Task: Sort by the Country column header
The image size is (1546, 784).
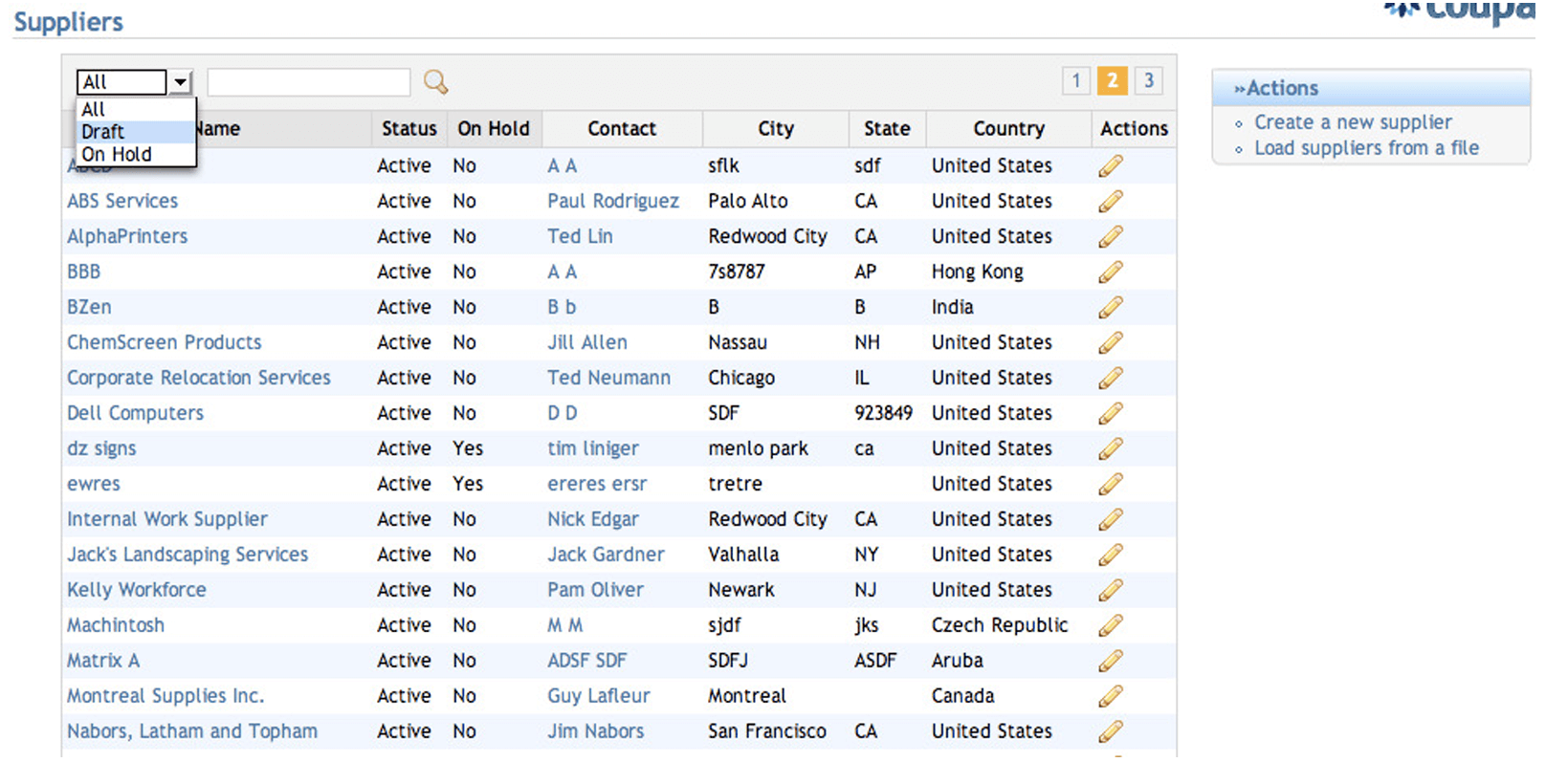Action: (x=1009, y=129)
